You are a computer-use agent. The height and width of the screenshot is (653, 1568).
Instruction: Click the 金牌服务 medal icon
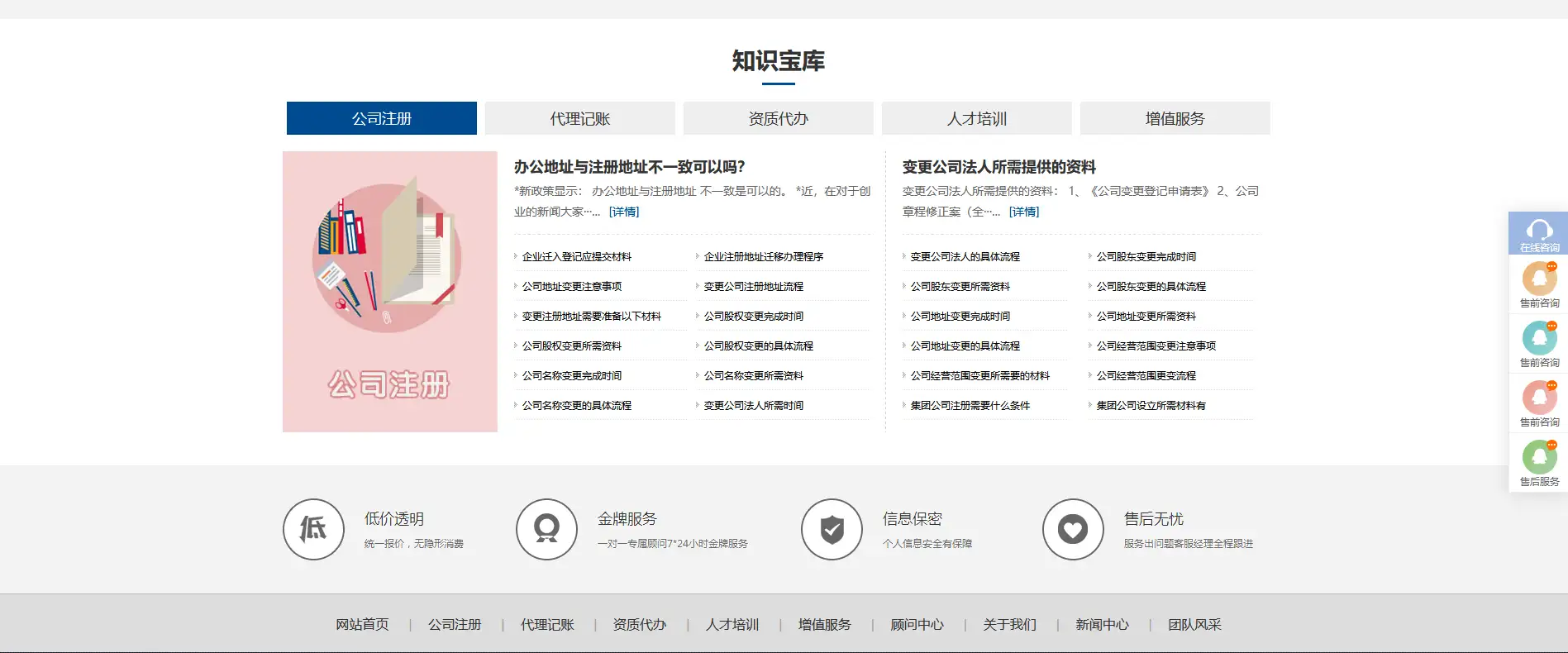coord(546,529)
